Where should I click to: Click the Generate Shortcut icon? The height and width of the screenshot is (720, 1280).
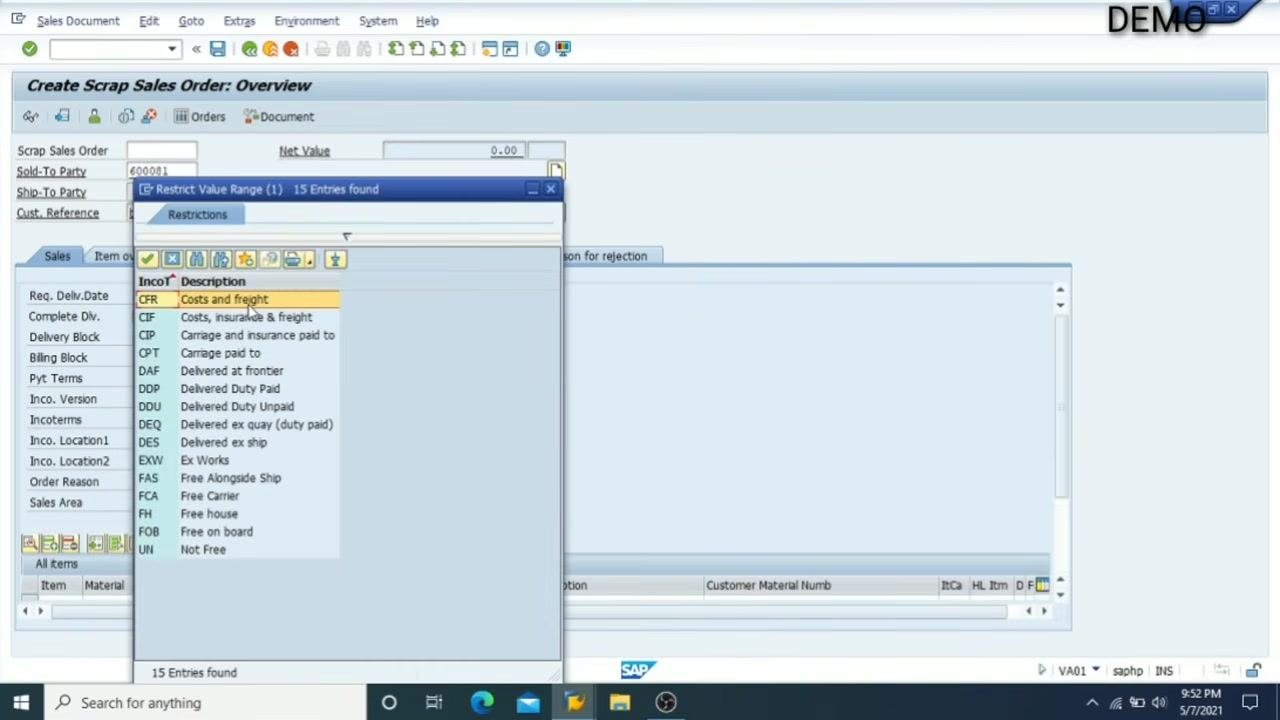coord(510,48)
